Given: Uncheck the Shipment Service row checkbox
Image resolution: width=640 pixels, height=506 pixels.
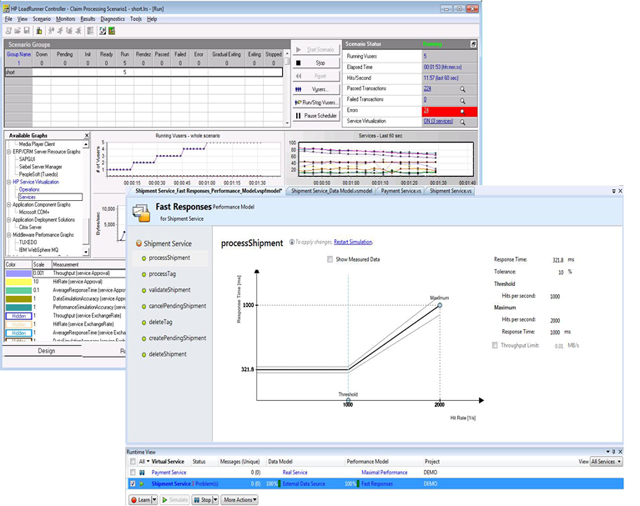Looking at the screenshot, I should click(x=133, y=484).
